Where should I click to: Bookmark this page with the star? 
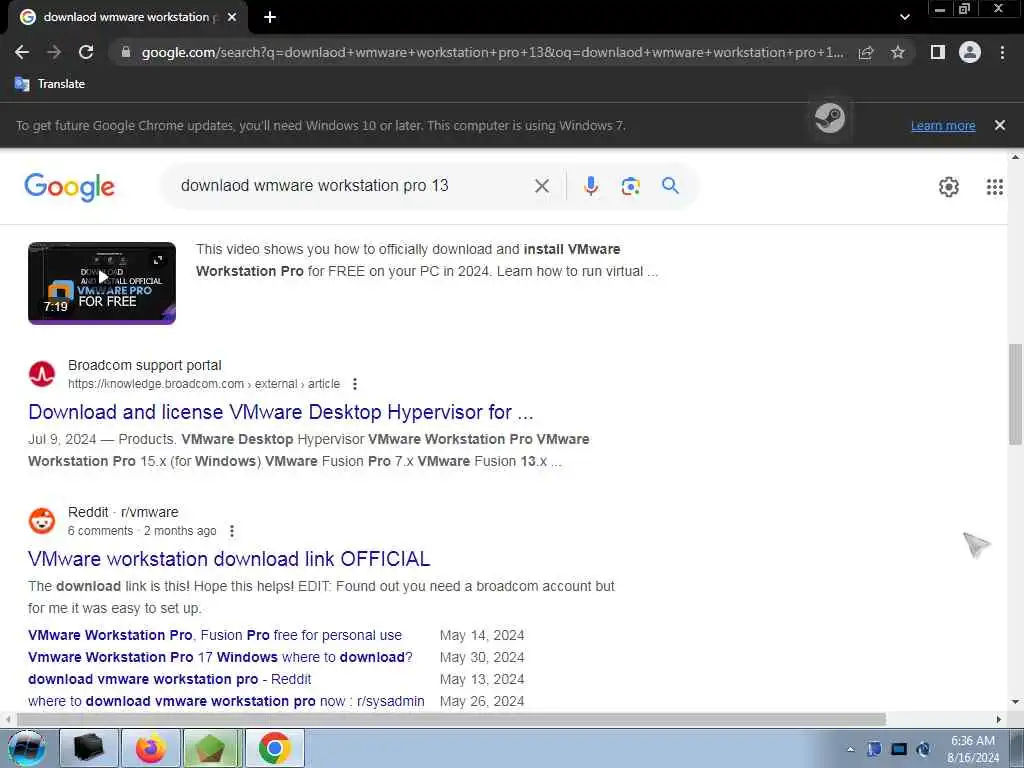[898, 52]
